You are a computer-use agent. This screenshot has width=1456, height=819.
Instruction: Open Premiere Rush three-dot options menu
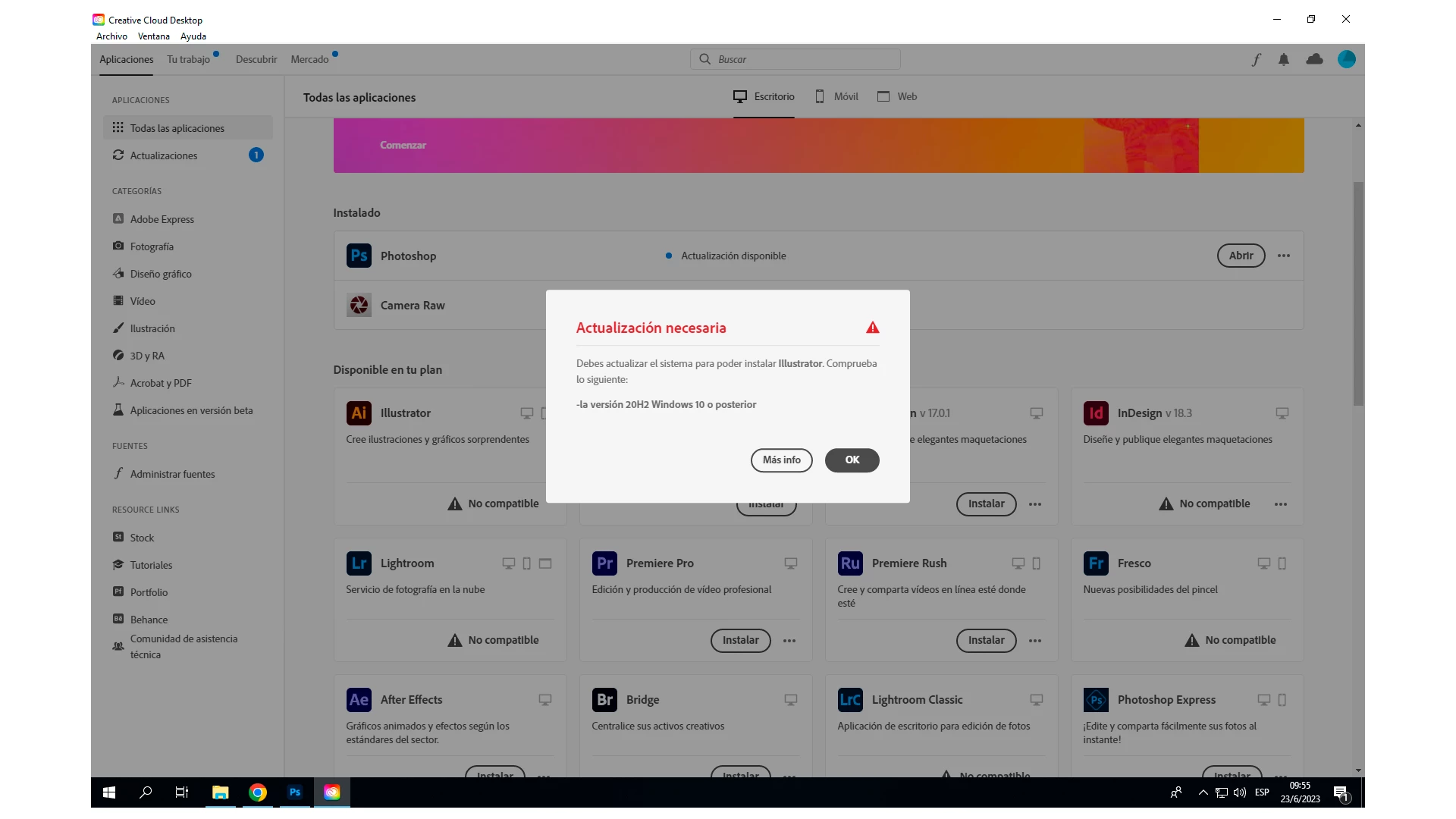click(x=1034, y=641)
